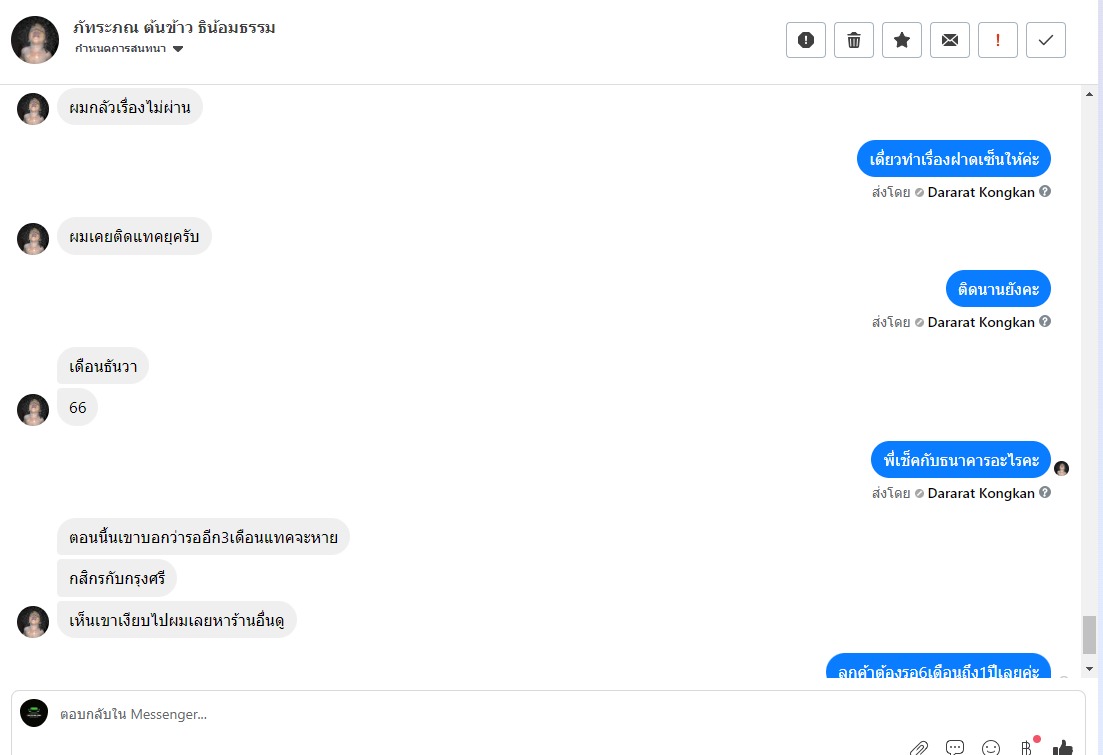Mark conversation as done with checkmark

1045,40
